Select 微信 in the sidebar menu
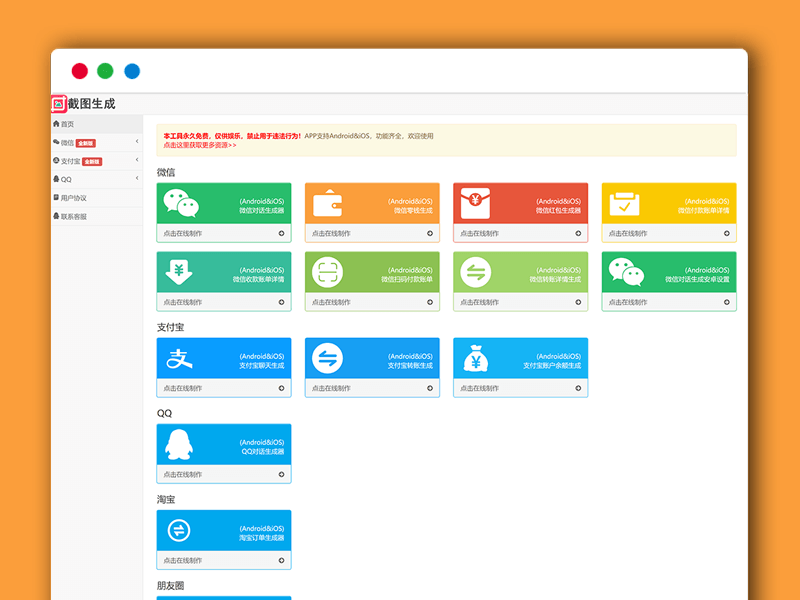This screenshot has height=600, width=800. pos(97,143)
